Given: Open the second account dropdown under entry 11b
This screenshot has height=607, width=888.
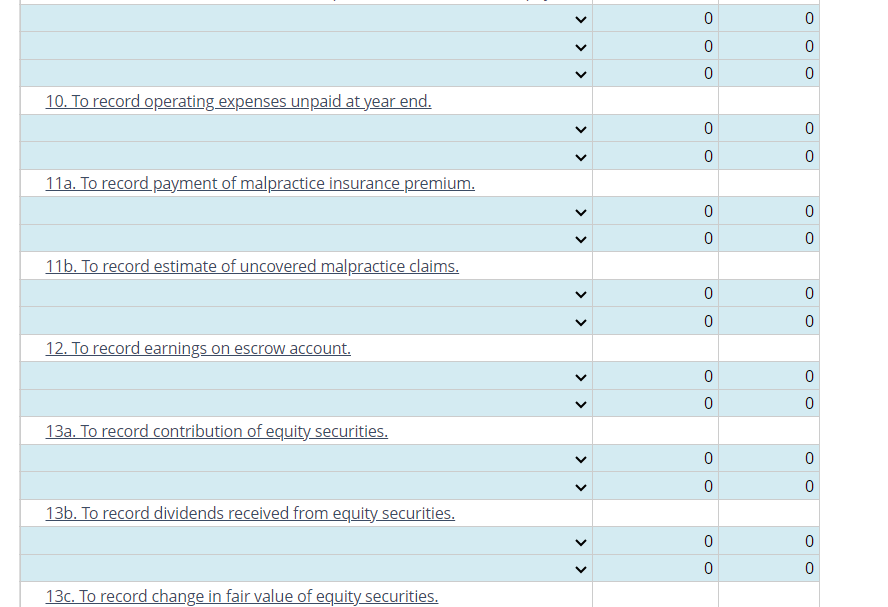Looking at the screenshot, I should (580, 320).
